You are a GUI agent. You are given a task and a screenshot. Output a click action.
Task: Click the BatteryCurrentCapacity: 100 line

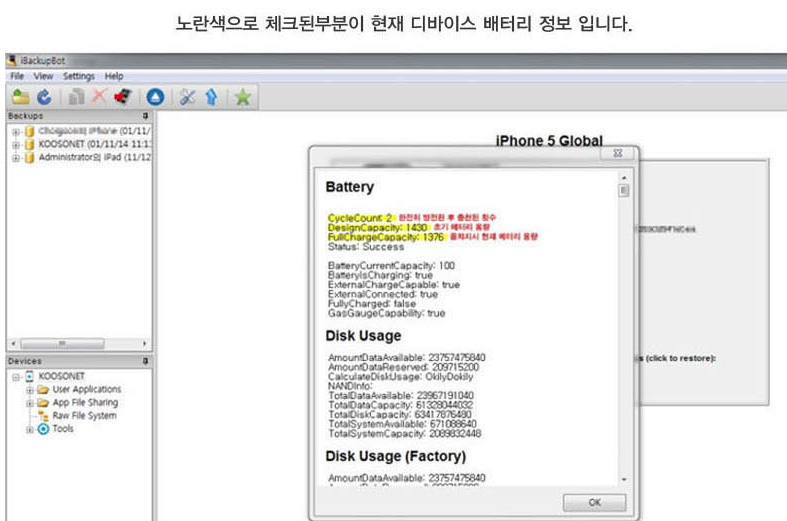pyautogui.click(x=391, y=266)
